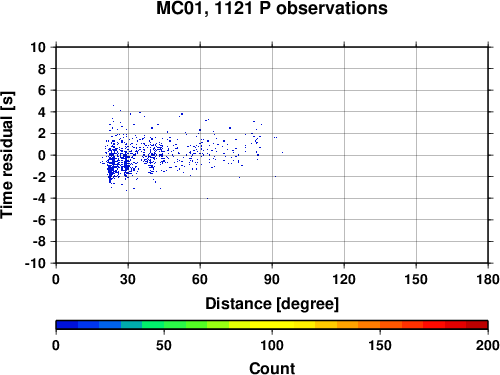This screenshot has height=375, width=500.
Task: Click the x-axis tick label '120'
Action: pos(344,279)
